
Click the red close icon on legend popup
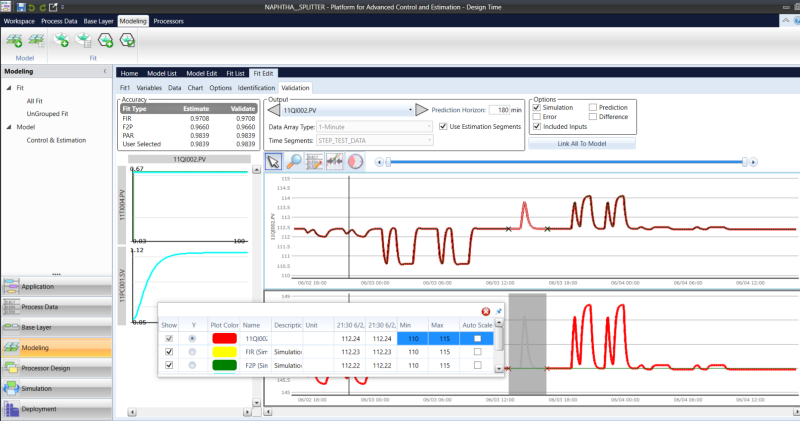point(486,311)
